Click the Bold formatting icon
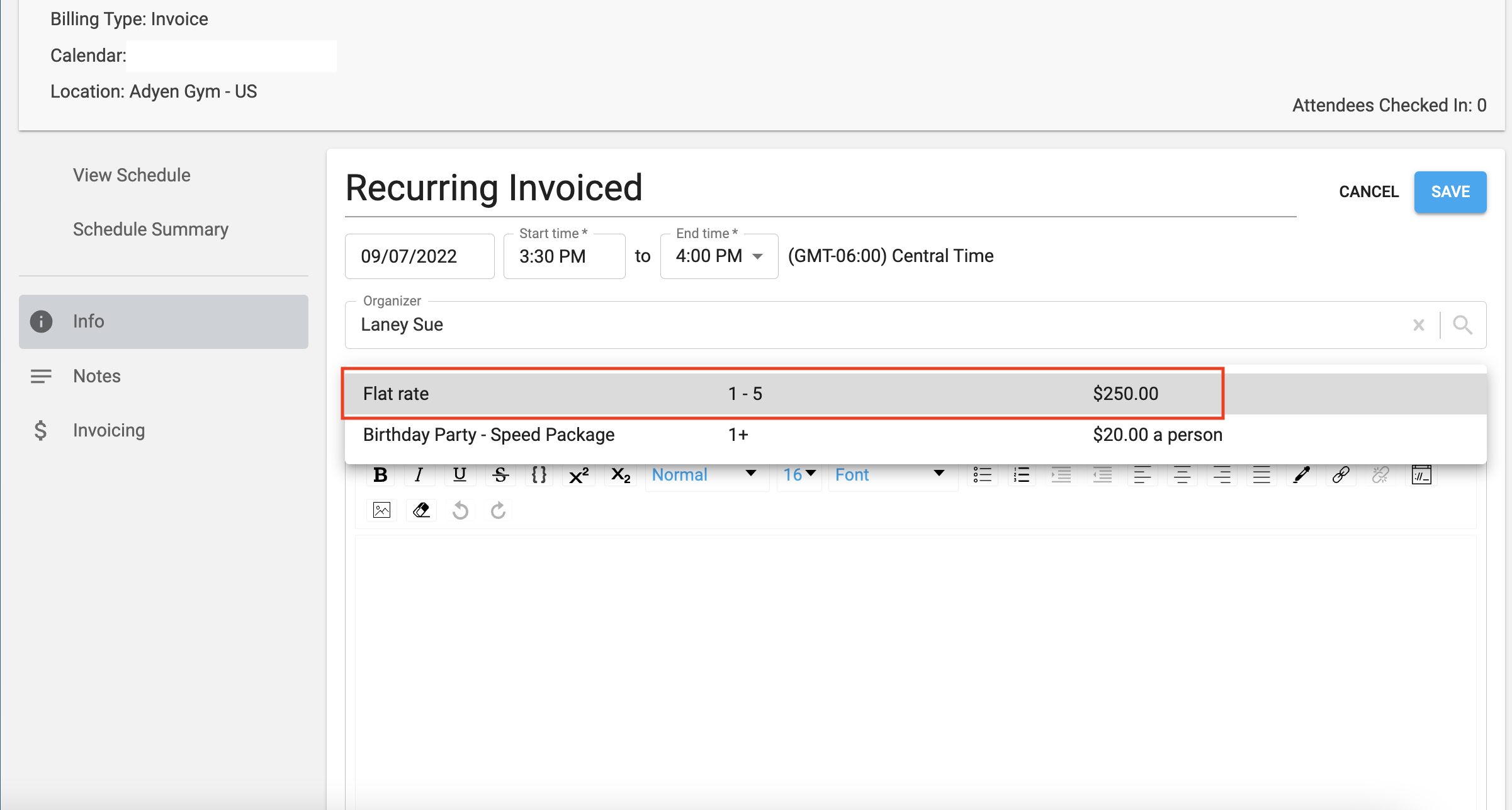Viewport: 1512px width, 810px height. (x=380, y=475)
